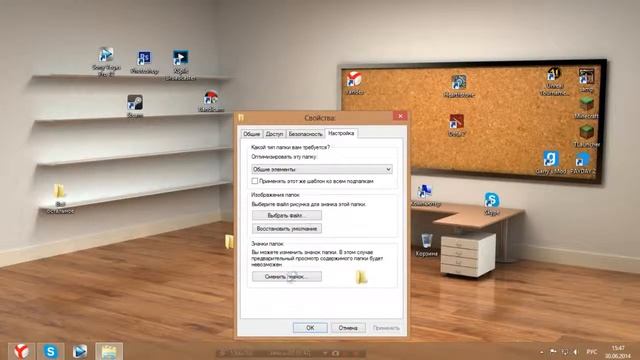Select the Unreal Tournament desktop shortcut
Viewport: 640px width, 360px height.
[x=554, y=81]
